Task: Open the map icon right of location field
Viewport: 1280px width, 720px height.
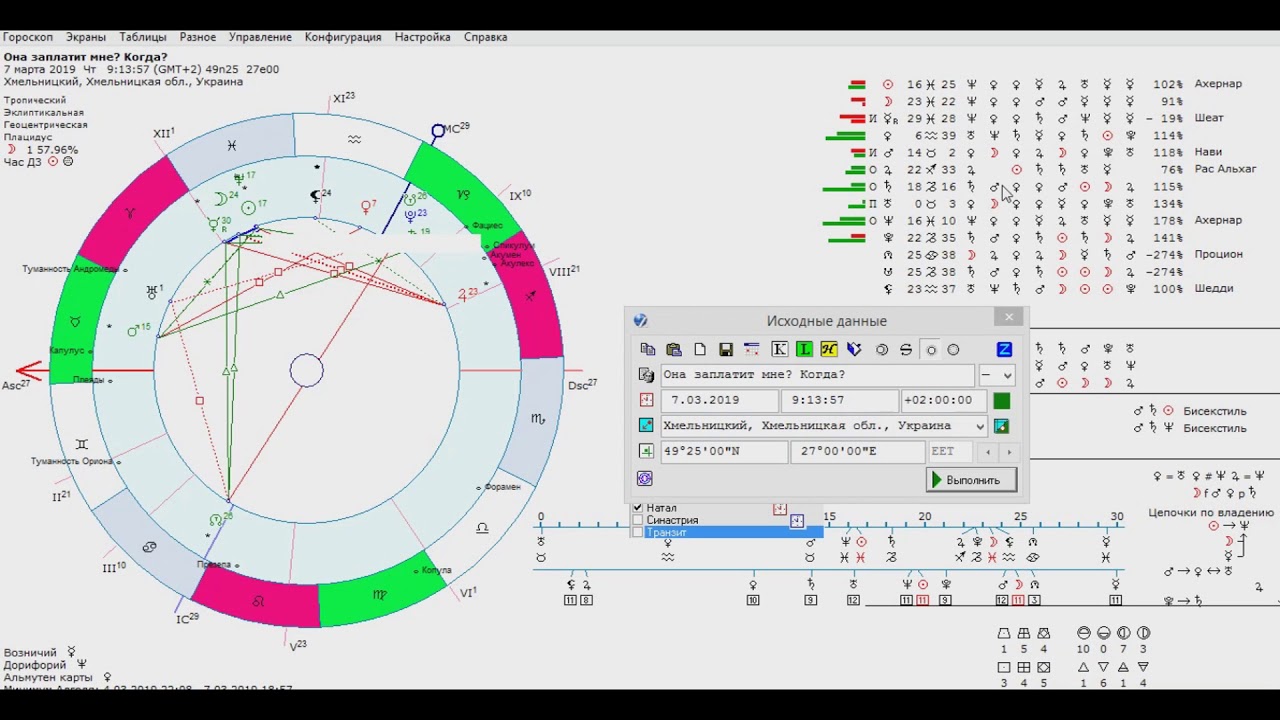Action: point(1002,426)
